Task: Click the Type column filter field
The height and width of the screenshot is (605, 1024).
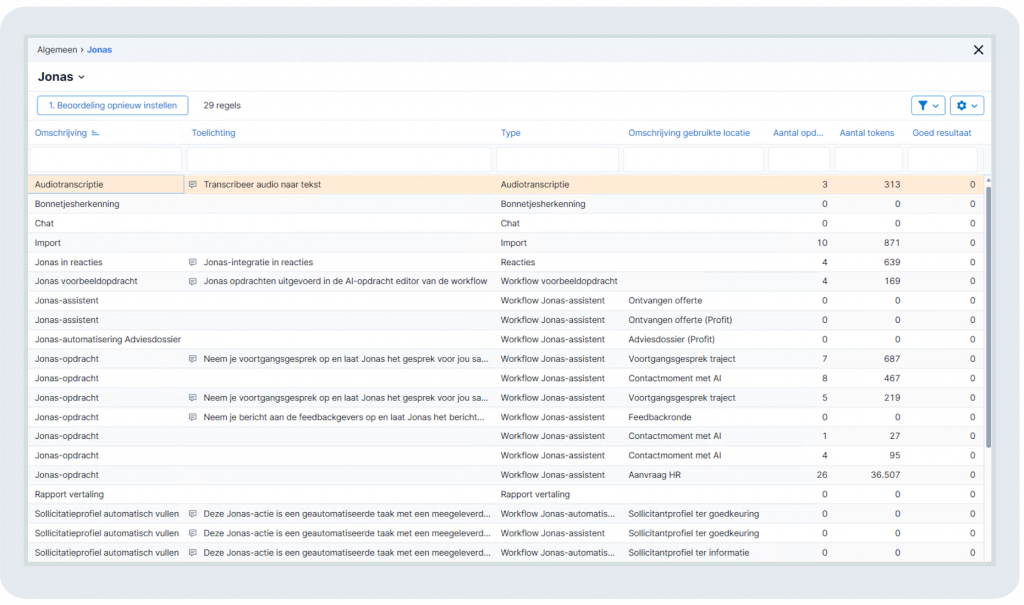Action: [557, 159]
